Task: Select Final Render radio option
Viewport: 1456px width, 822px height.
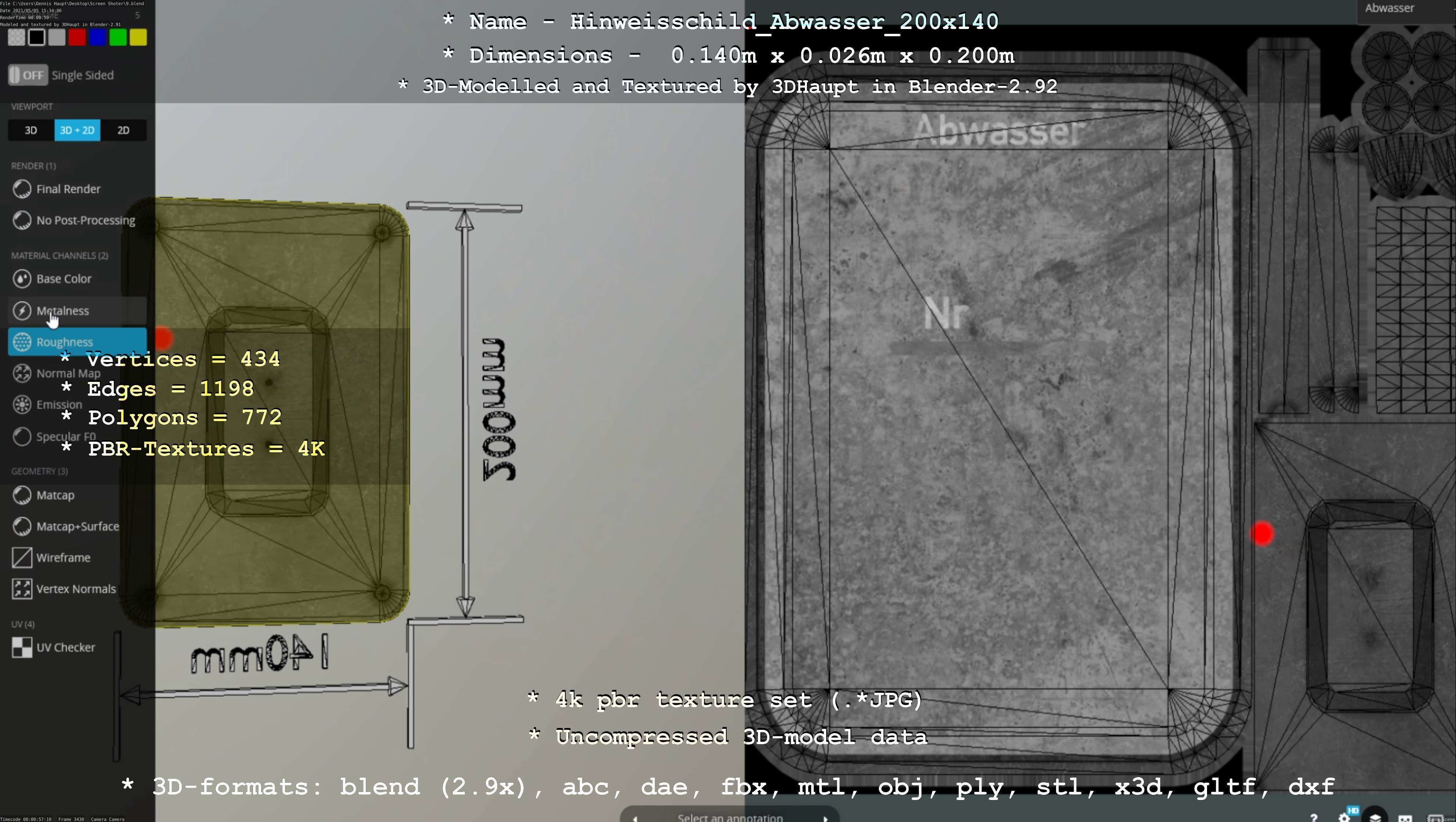Action: 22,189
